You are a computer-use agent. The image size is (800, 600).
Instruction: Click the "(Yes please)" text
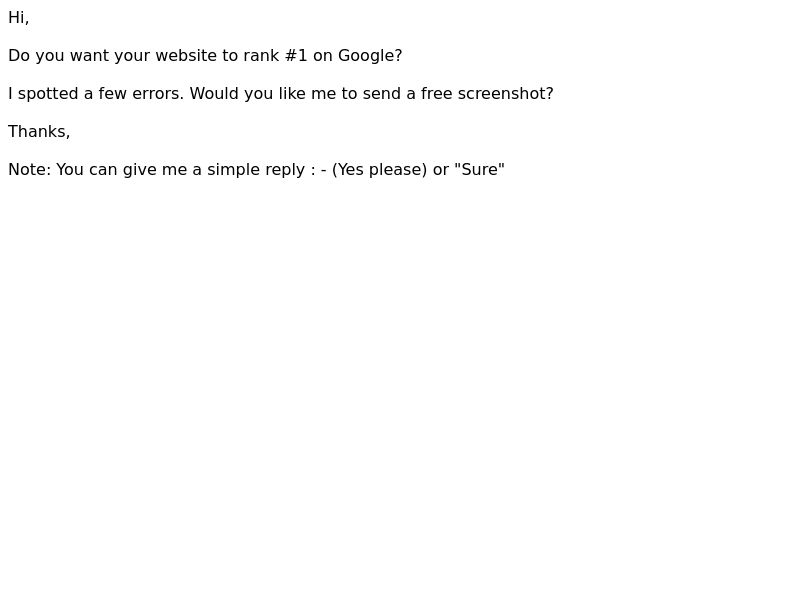pos(379,169)
